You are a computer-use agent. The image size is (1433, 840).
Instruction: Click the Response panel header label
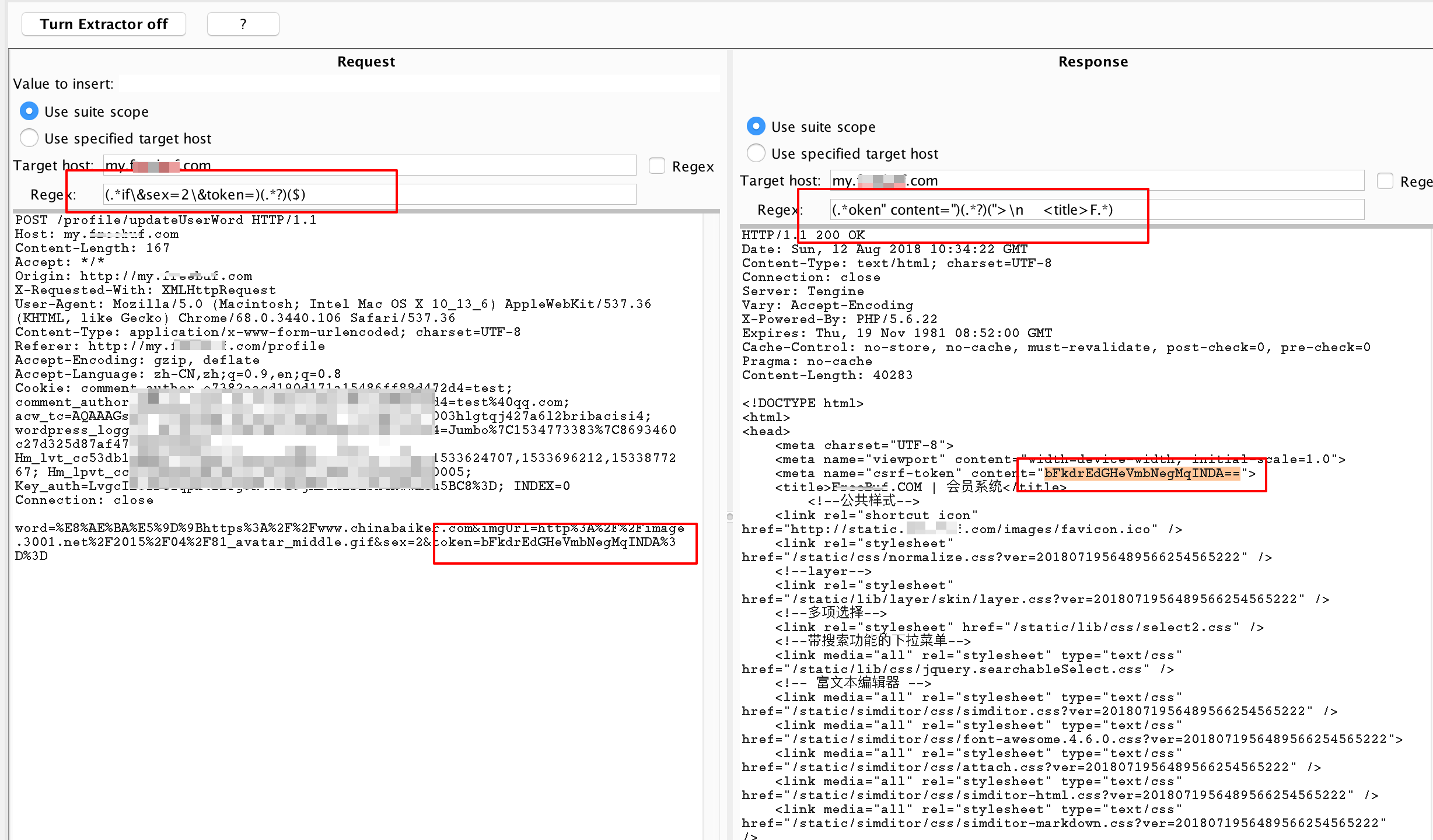pyautogui.click(x=1093, y=62)
